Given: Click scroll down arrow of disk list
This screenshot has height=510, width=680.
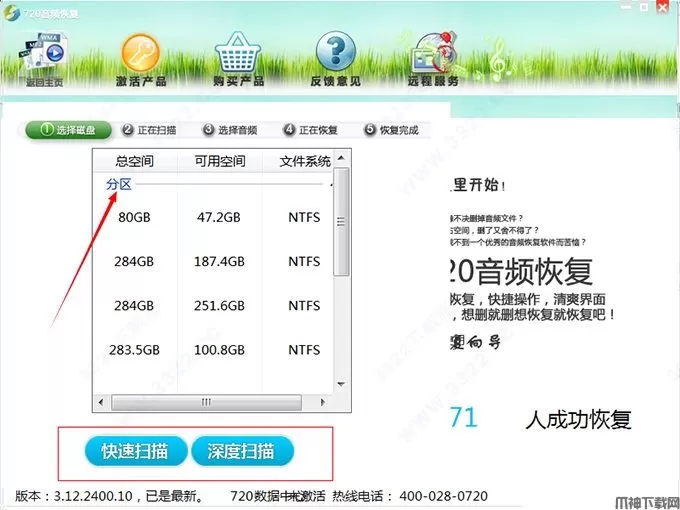Looking at the screenshot, I should [x=341, y=384].
